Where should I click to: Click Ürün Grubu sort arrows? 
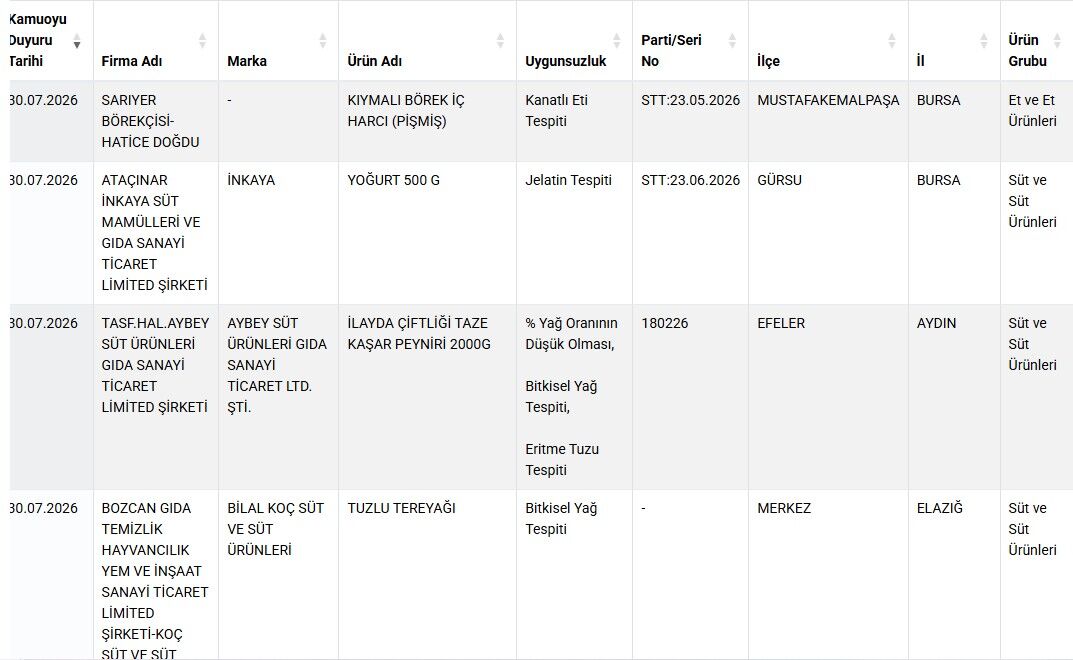coord(1057,40)
